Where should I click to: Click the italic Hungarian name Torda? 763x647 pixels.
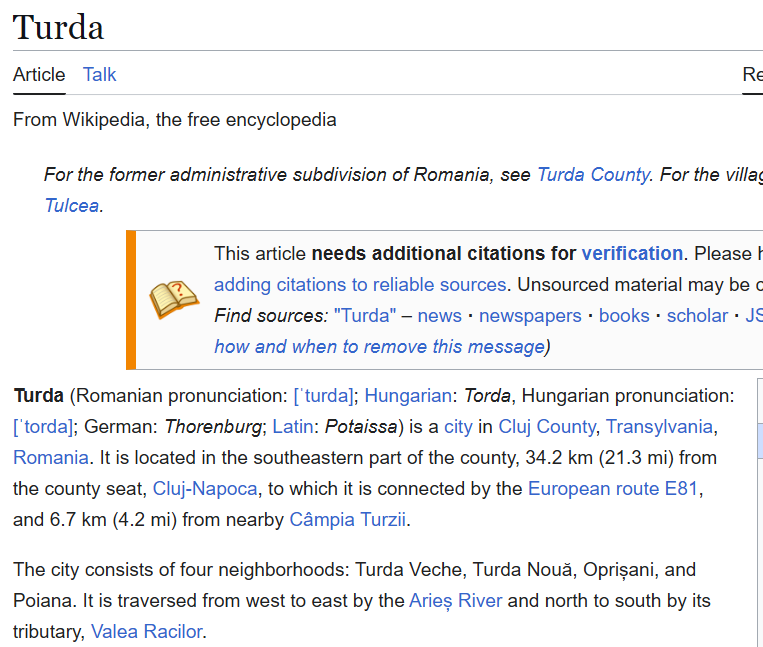(487, 396)
